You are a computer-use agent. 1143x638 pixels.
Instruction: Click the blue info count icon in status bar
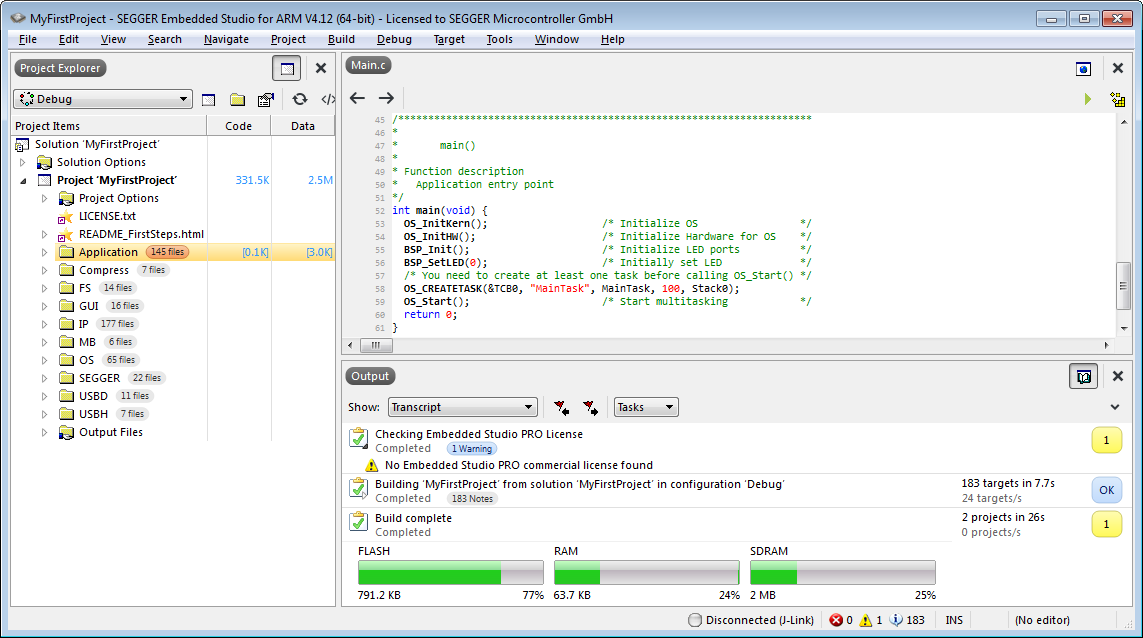tap(897, 620)
